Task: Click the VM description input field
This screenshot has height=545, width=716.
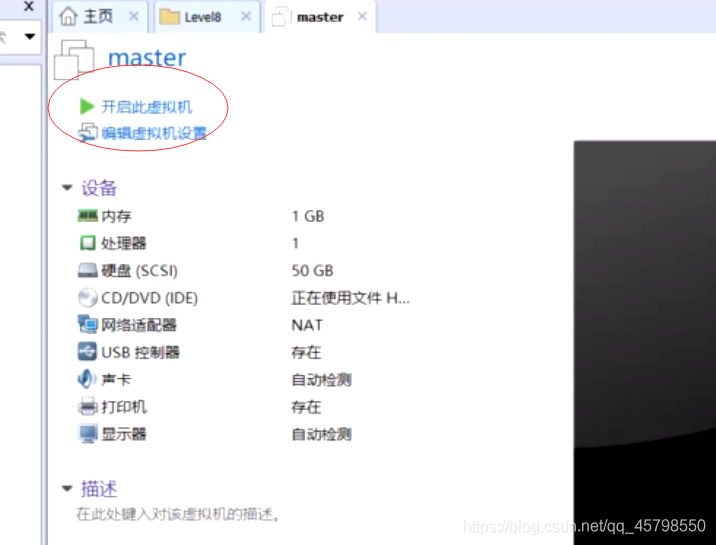Action: click(178, 514)
